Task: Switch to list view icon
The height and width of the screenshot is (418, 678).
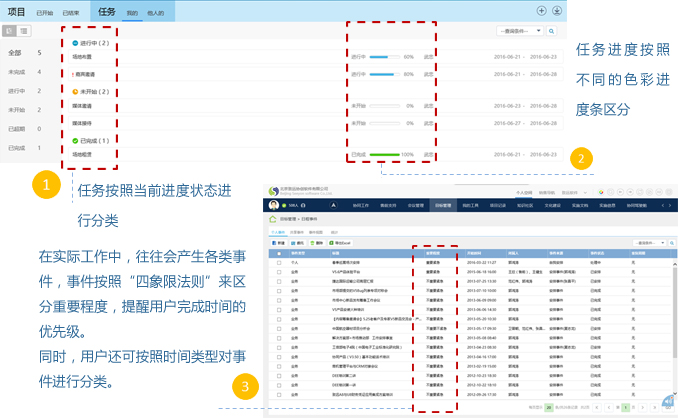Action: [x=23, y=32]
